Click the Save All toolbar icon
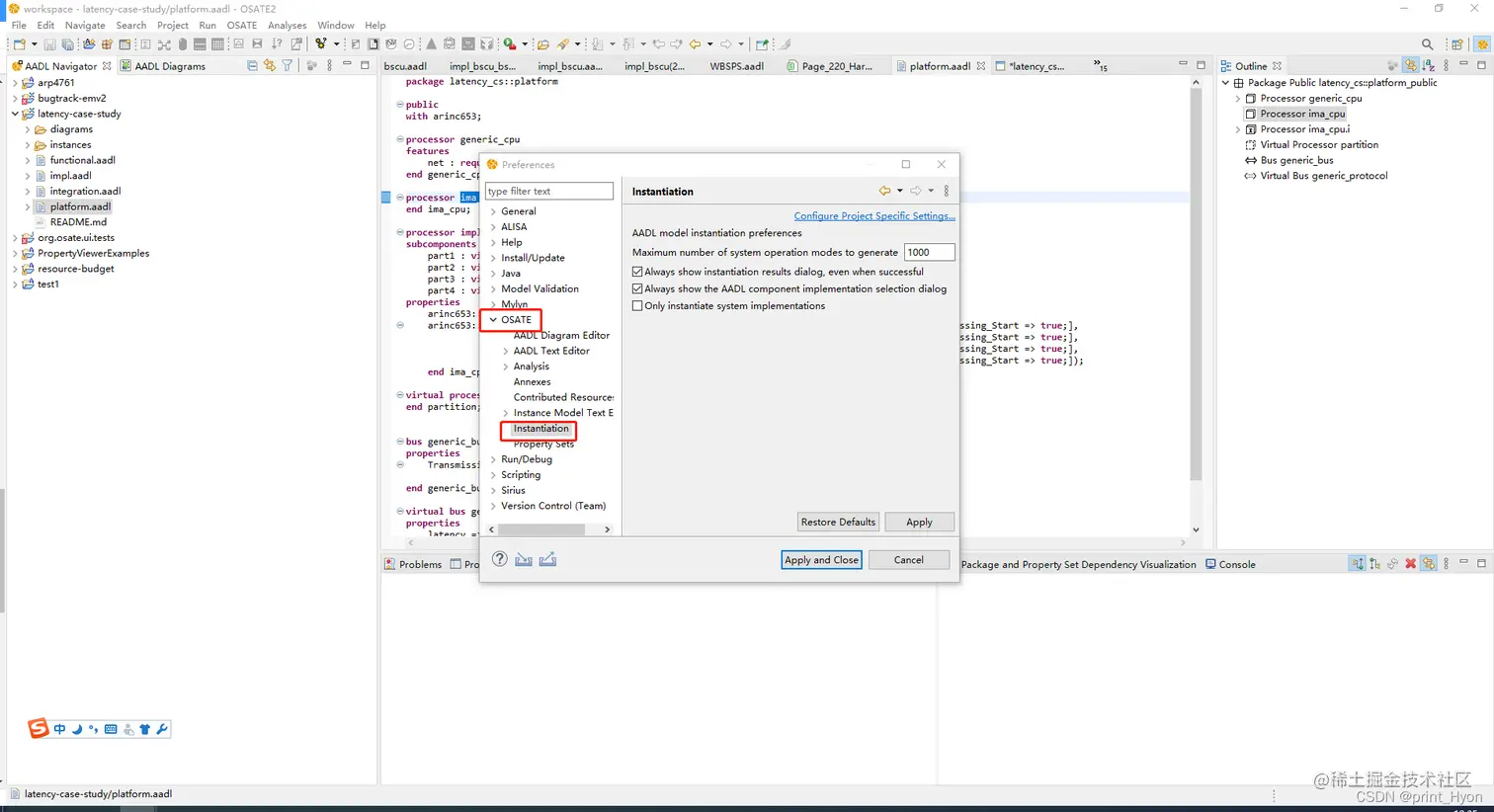Image resolution: width=1494 pixels, height=812 pixels. (67, 44)
